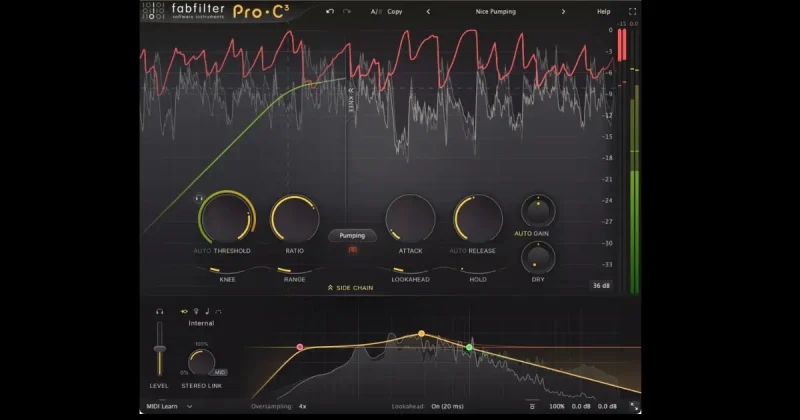Viewport: 800px width, 420px height.
Task: Toggle the MID stereo link mode button
Action: [220, 373]
